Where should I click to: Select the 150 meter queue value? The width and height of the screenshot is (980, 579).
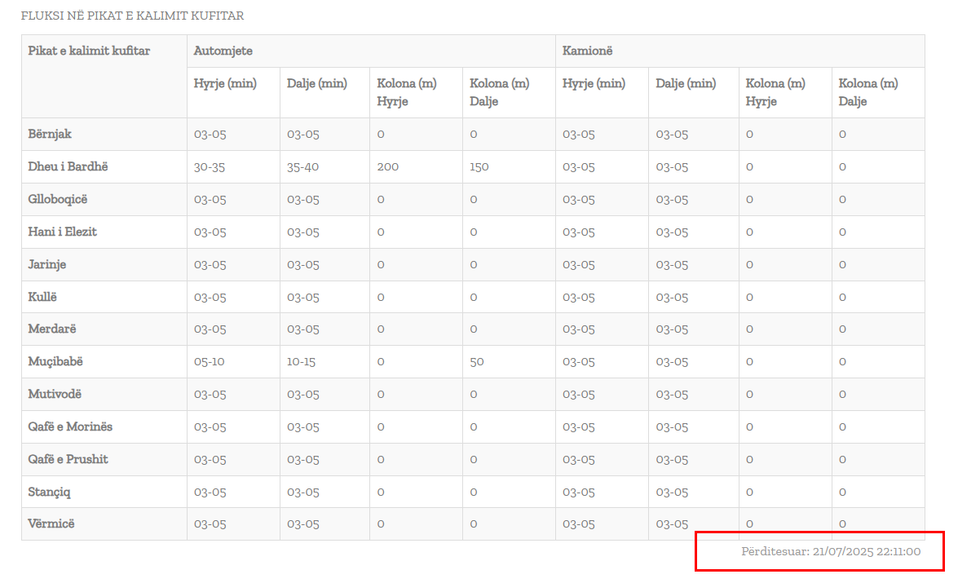tap(479, 167)
